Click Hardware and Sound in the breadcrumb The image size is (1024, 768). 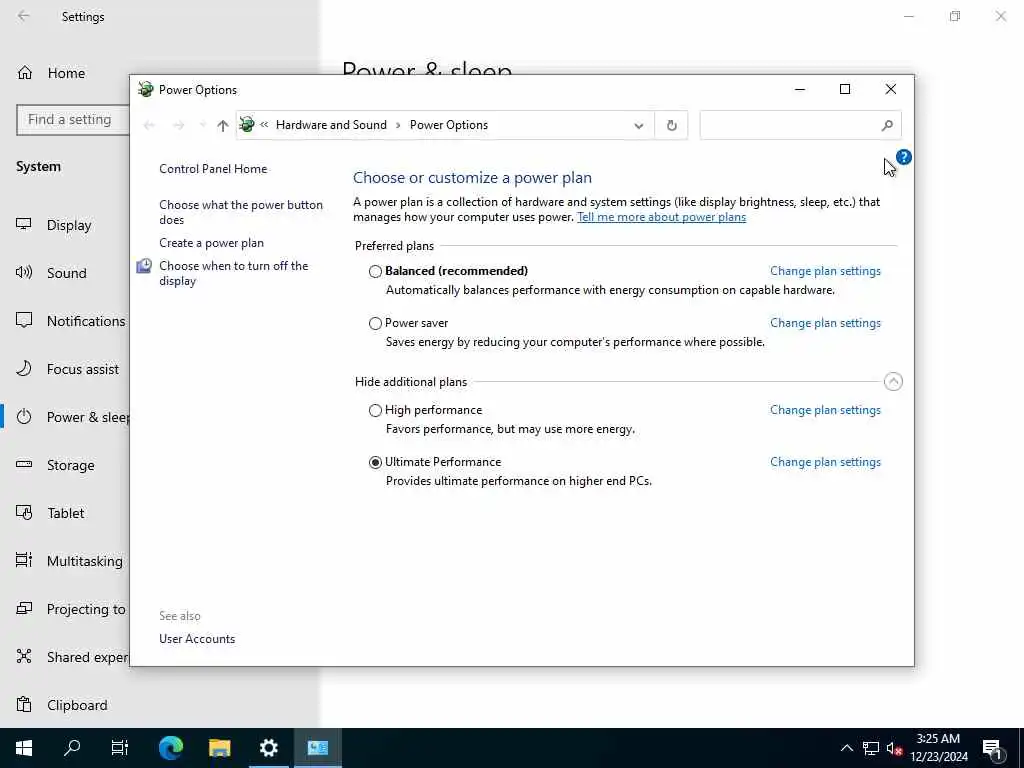331,125
